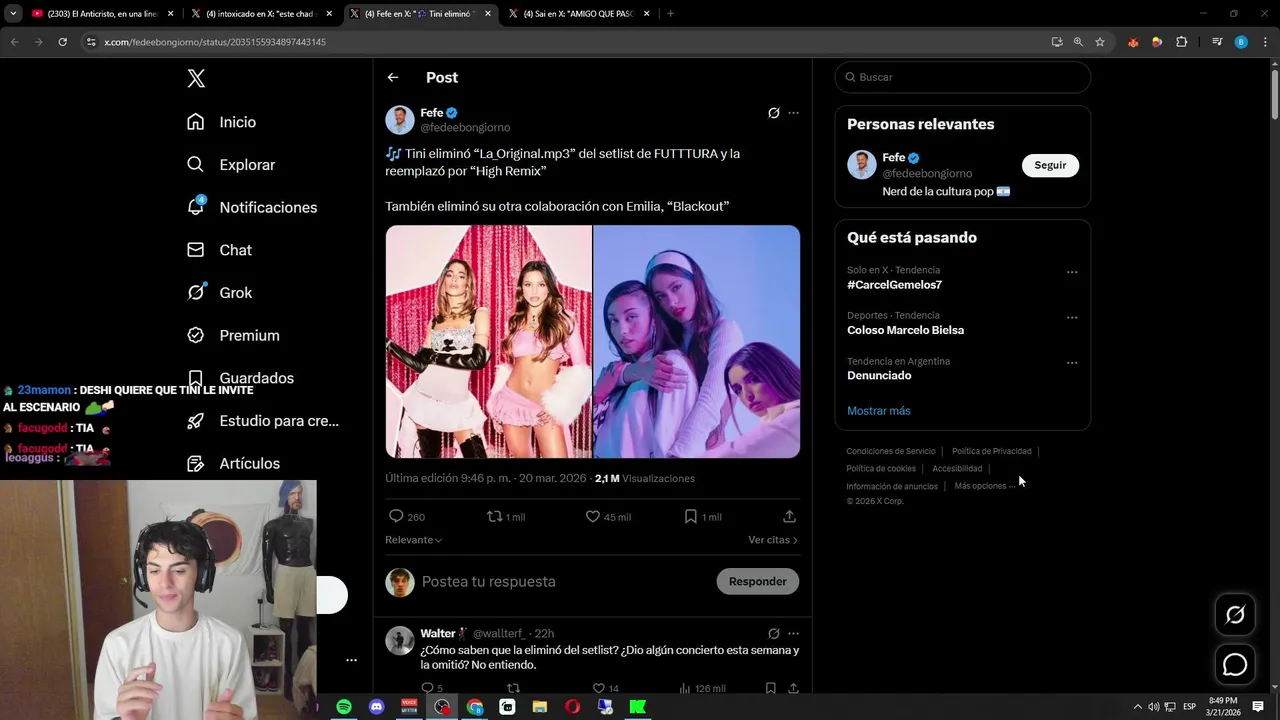Go back using the Post header arrow
Viewport: 1280px width, 720px height.
coord(393,77)
